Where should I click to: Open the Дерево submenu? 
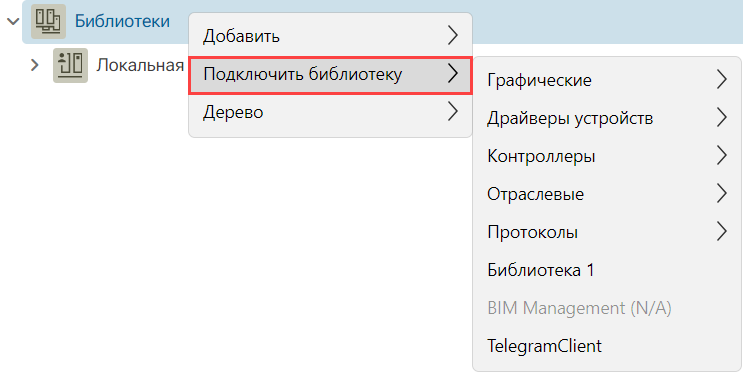click(331, 112)
